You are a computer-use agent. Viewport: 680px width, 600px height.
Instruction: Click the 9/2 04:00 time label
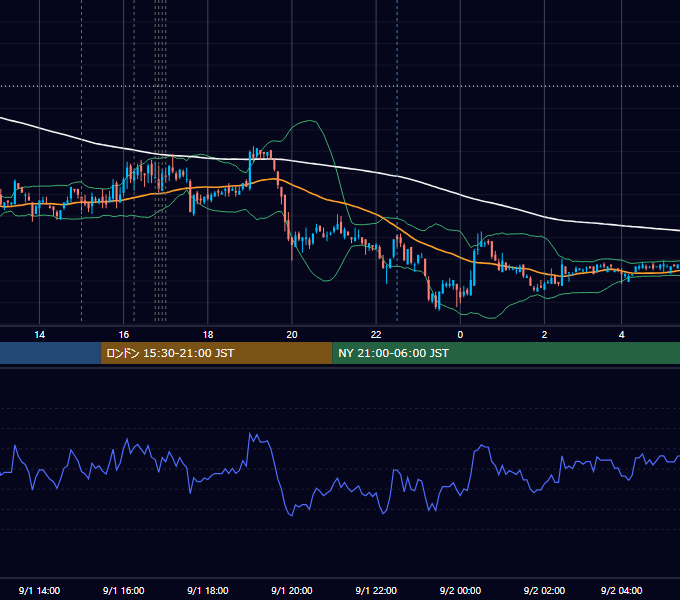click(x=621, y=590)
